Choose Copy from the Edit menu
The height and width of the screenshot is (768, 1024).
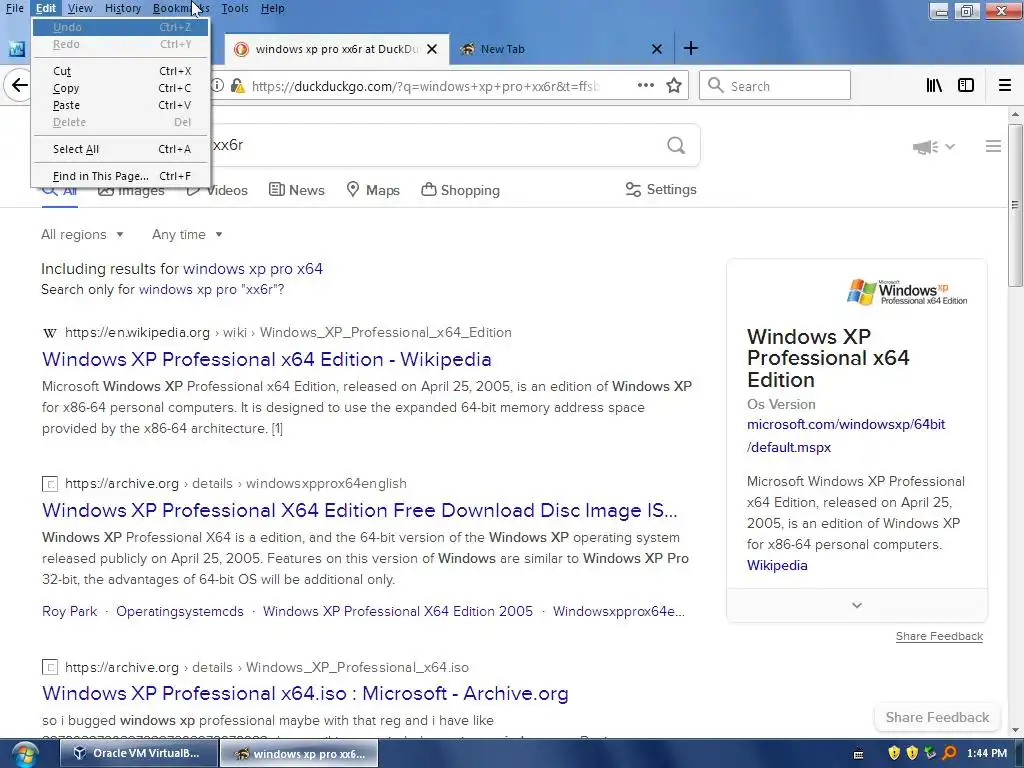coord(121,88)
